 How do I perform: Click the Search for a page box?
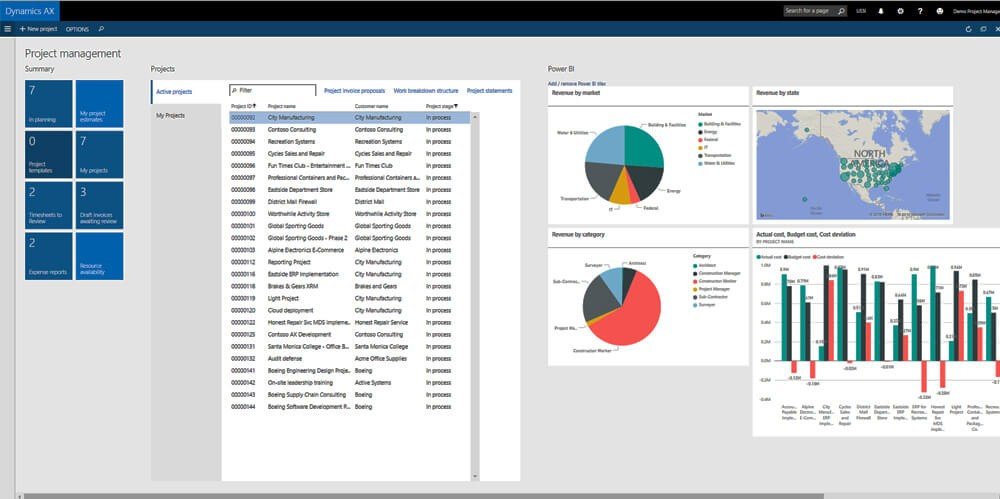pyautogui.click(x=815, y=11)
